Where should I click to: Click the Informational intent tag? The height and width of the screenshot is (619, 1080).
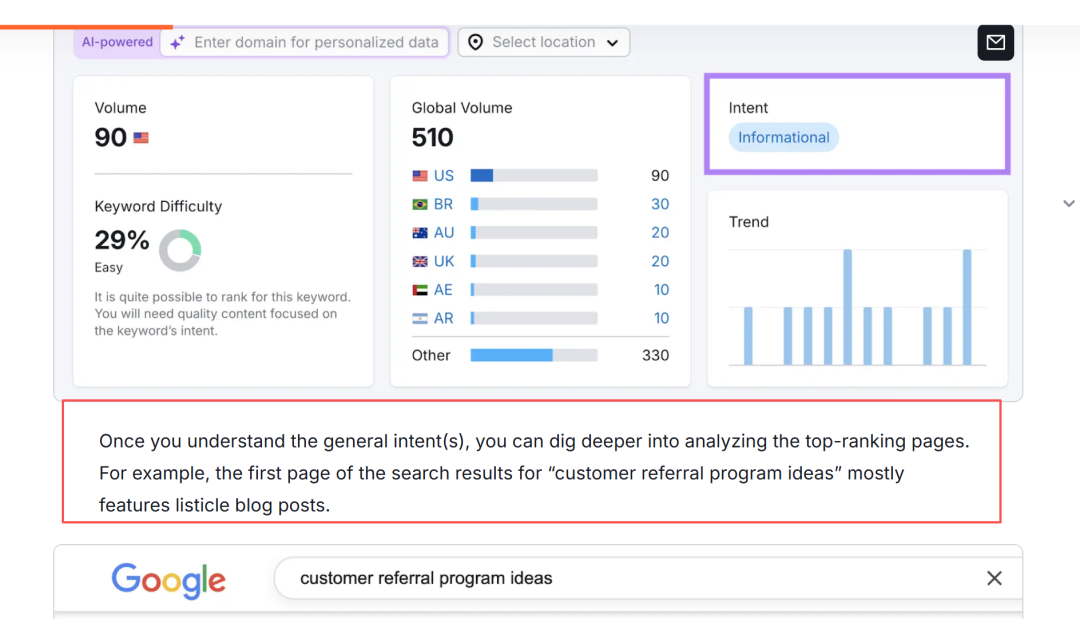pos(784,138)
